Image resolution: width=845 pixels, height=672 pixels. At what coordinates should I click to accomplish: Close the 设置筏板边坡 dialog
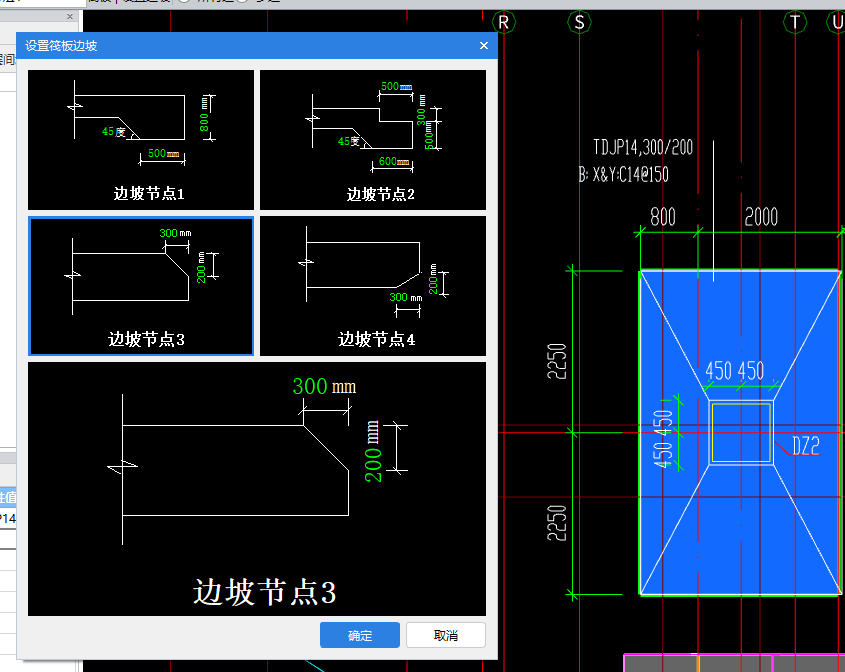point(484,46)
